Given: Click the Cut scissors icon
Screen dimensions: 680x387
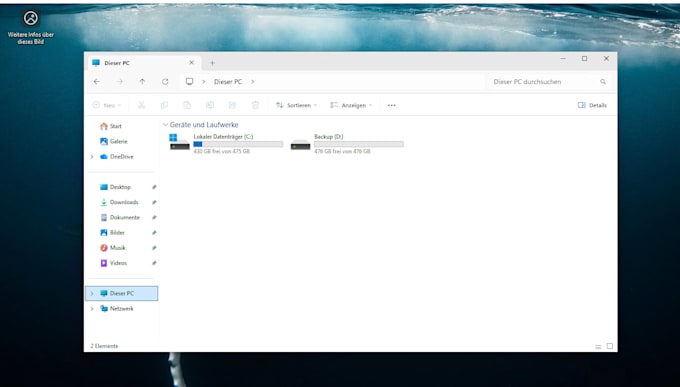Looking at the screenshot, I should (141, 105).
